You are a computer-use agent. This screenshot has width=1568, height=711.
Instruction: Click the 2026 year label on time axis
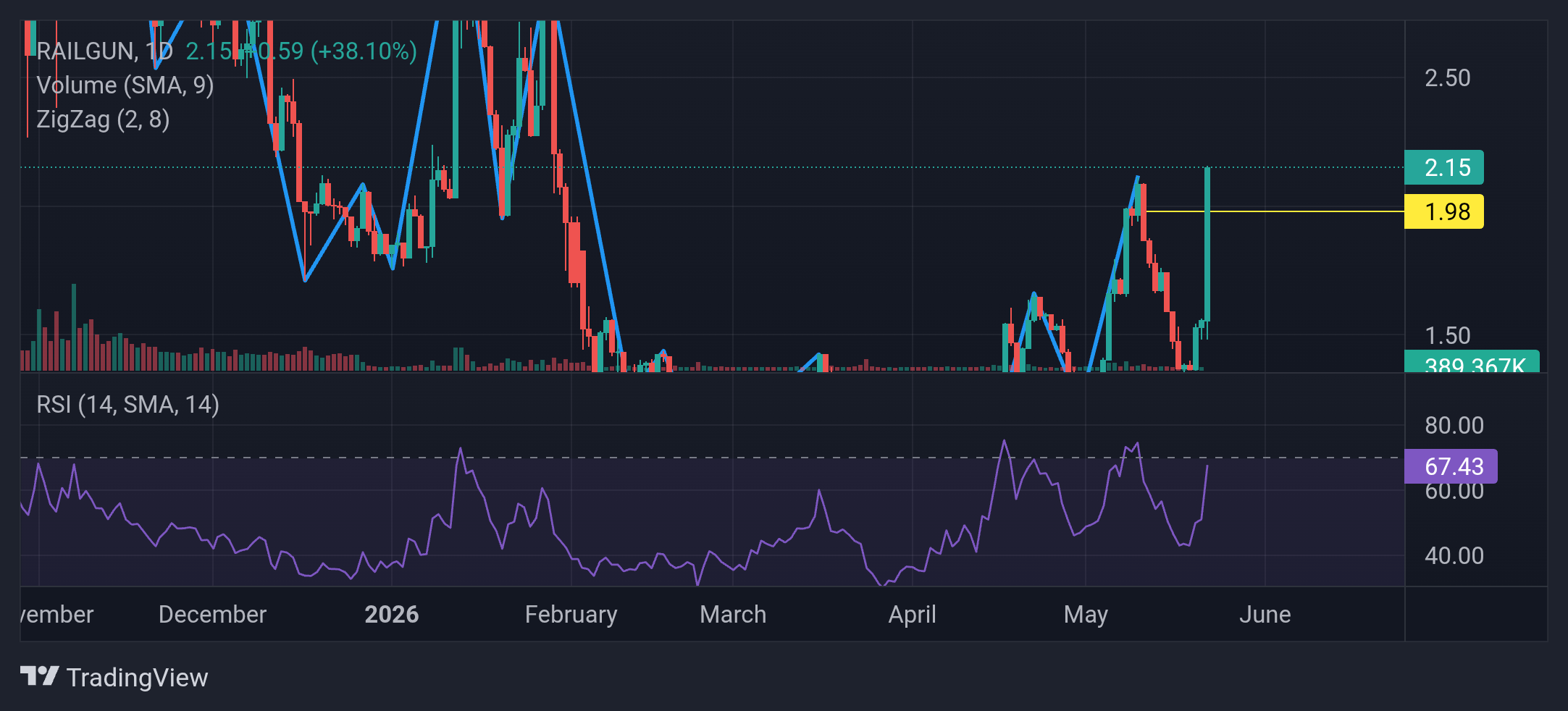click(x=391, y=615)
